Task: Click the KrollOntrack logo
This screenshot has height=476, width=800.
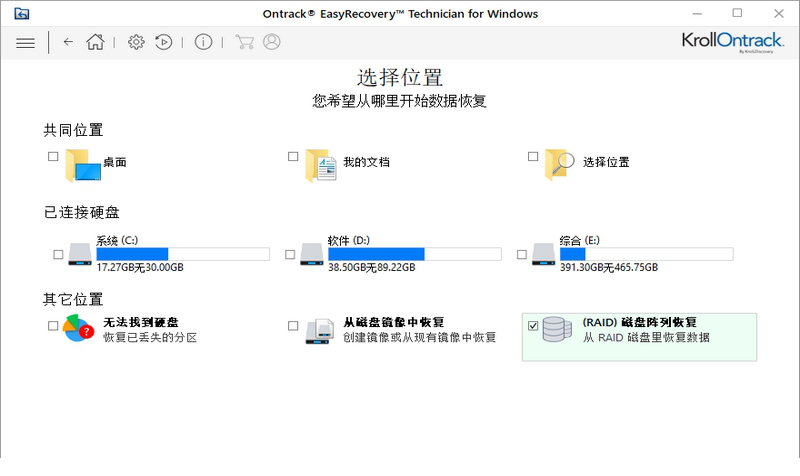Action: tap(732, 42)
